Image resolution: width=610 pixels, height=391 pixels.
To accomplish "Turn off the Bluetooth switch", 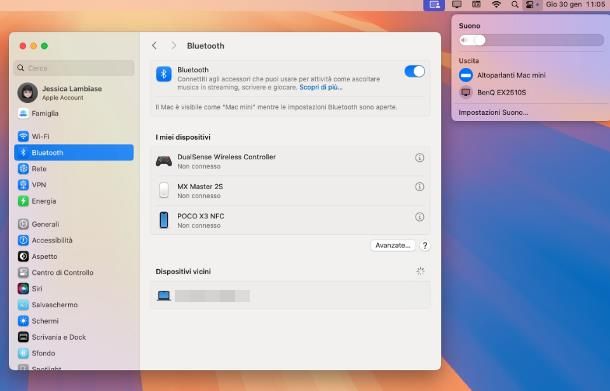I will (414, 72).
